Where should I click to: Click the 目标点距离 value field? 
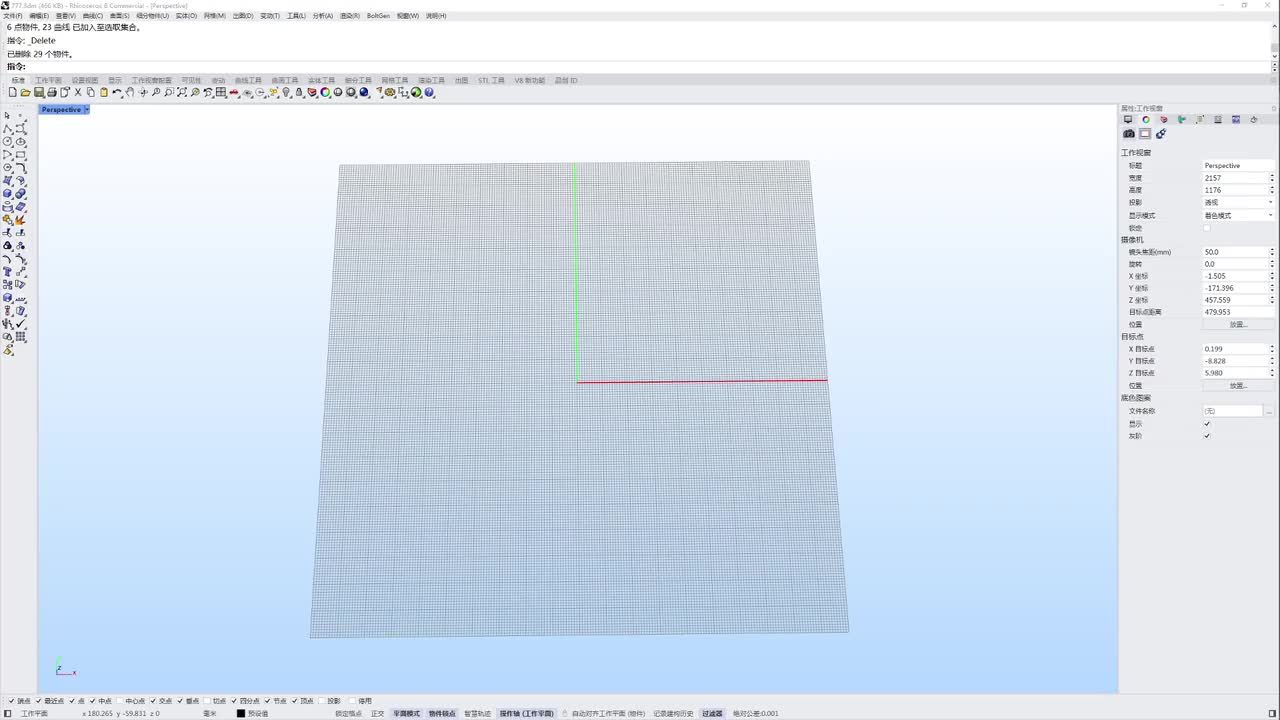[x=1238, y=312]
